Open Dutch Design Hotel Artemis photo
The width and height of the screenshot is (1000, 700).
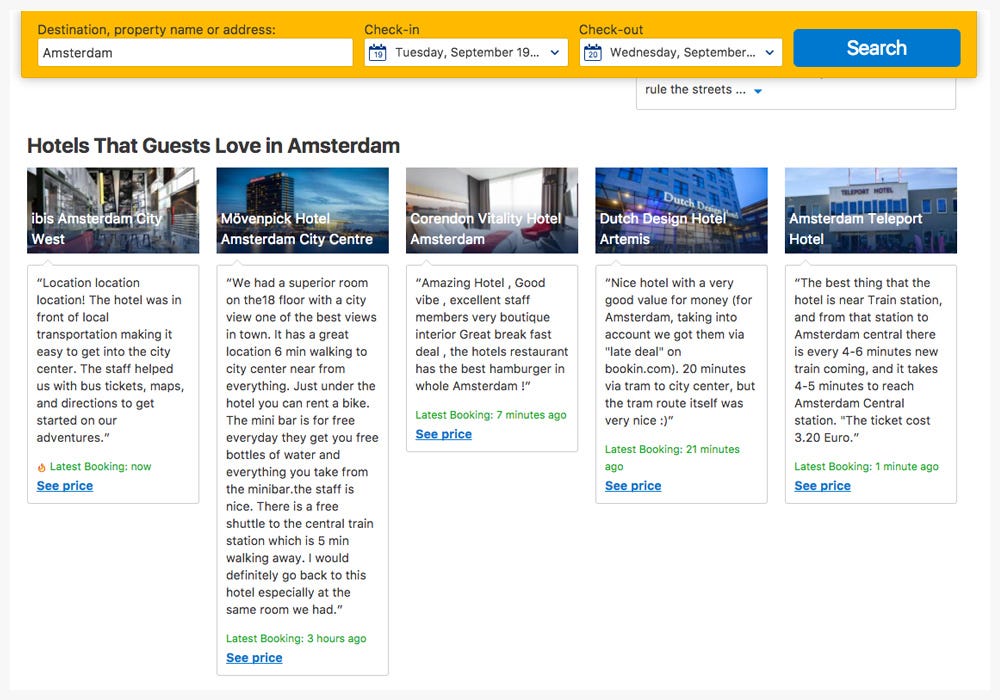point(681,210)
